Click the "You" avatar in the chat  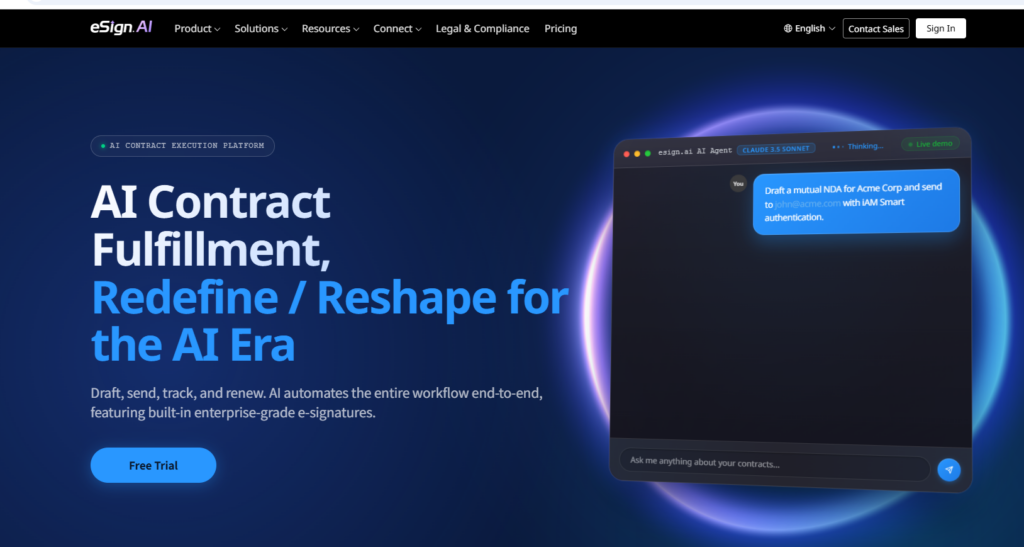click(738, 183)
